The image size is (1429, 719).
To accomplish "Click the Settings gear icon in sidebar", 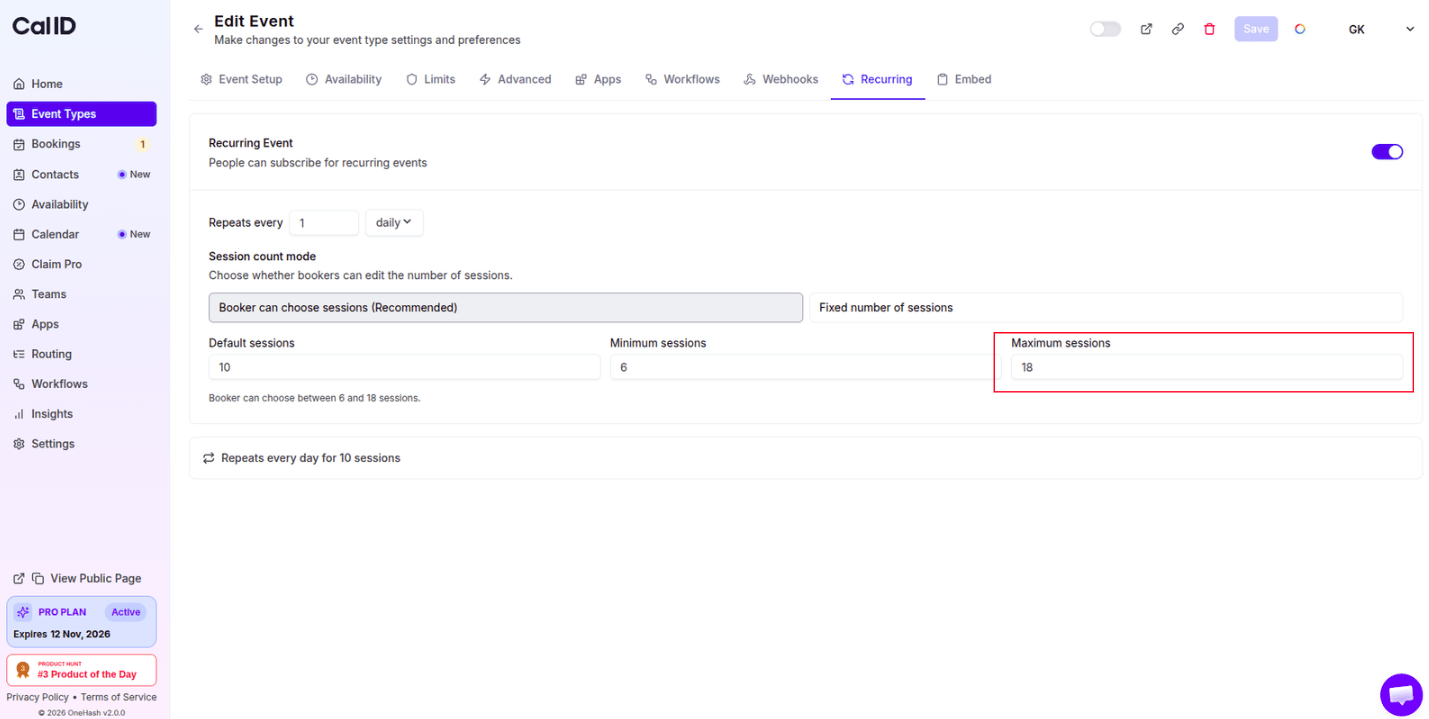I will coord(19,444).
